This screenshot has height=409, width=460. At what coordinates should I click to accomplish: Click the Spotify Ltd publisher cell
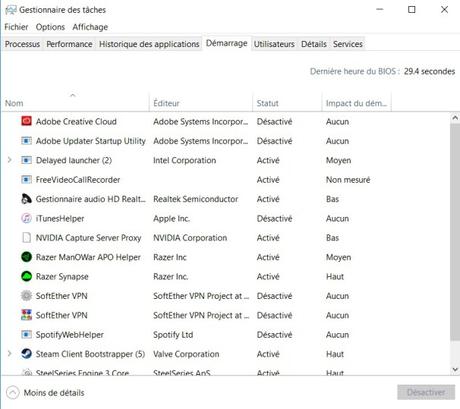(x=173, y=335)
